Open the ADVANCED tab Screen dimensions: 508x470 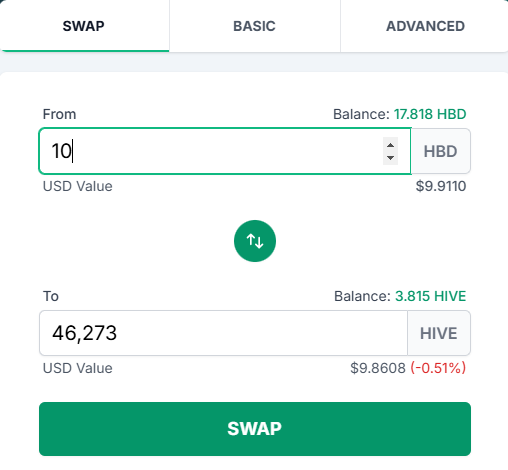(425, 26)
